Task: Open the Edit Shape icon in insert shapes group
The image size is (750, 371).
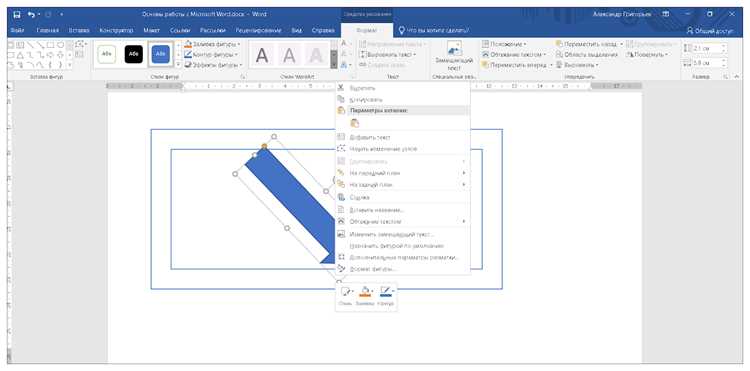Action: point(80,44)
